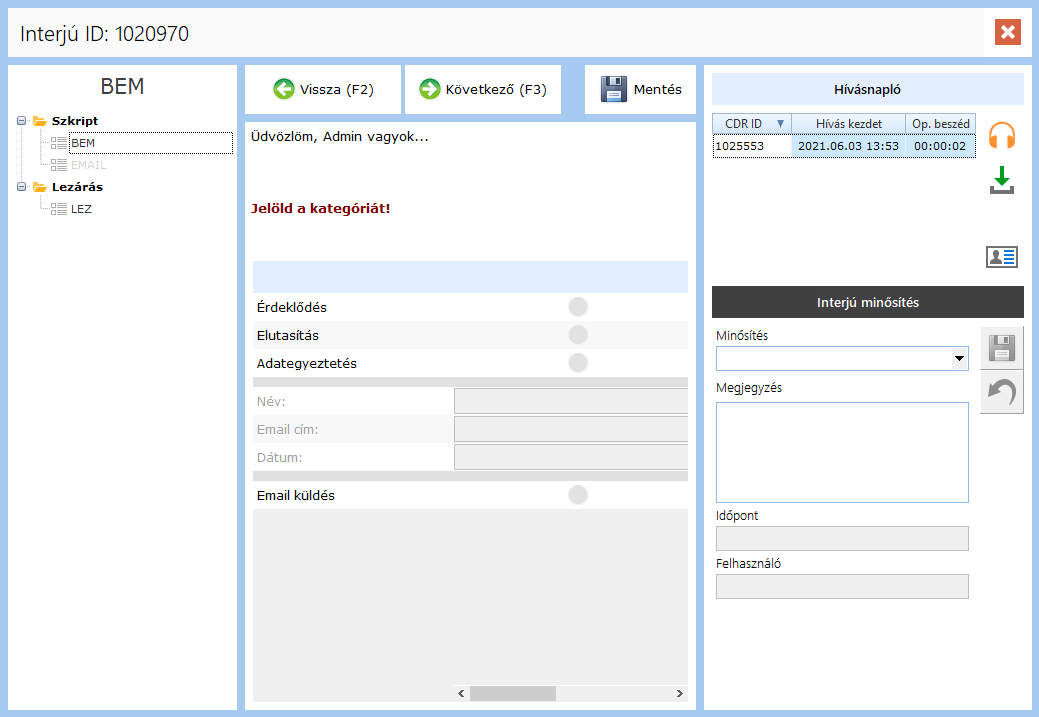Advance with Következő (F3) button
The width and height of the screenshot is (1039, 717).
(483, 90)
